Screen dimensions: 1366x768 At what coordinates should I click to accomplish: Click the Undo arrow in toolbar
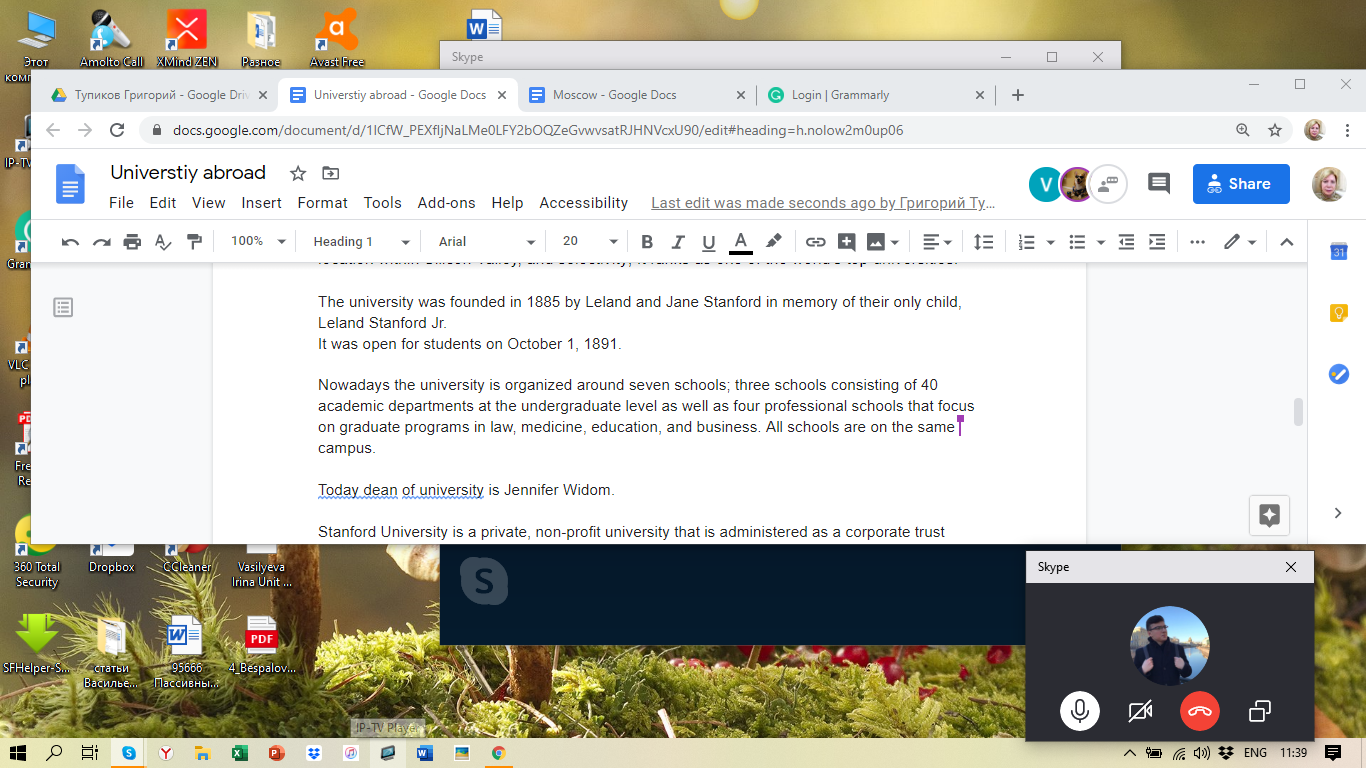70,242
